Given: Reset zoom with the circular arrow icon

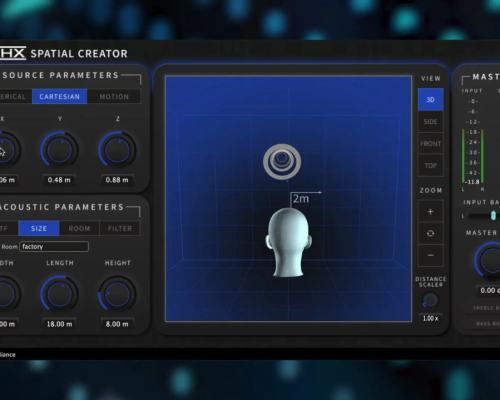Looking at the screenshot, I should (x=430, y=233).
